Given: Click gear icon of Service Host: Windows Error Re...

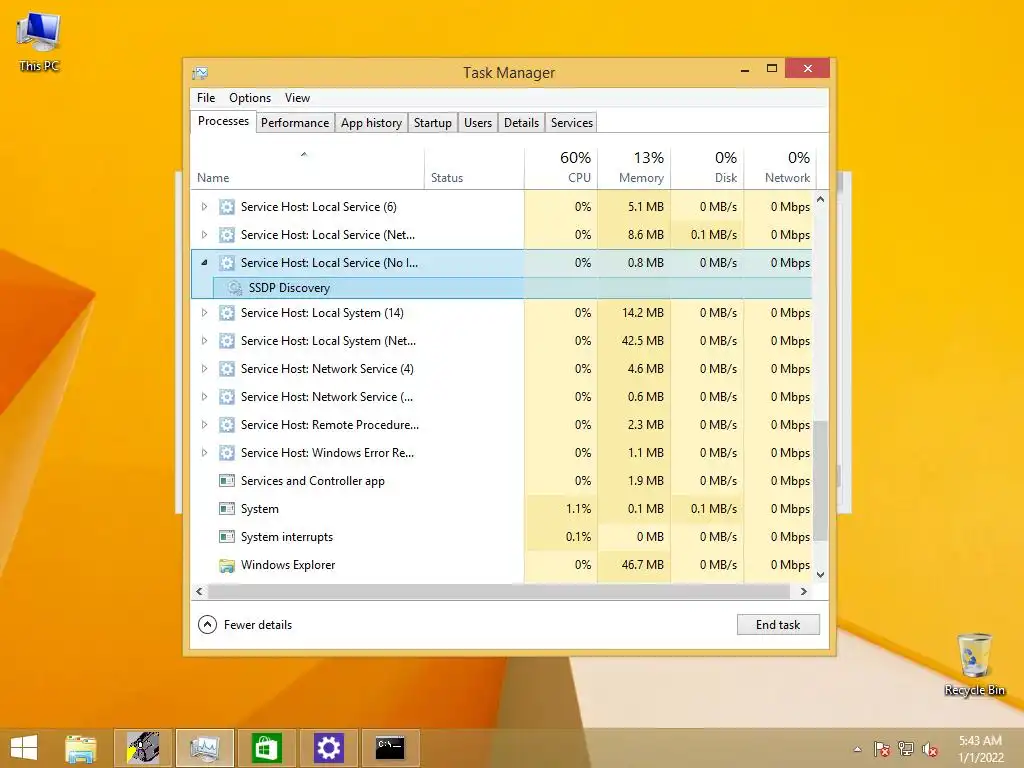Looking at the screenshot, I should (227, 453).
